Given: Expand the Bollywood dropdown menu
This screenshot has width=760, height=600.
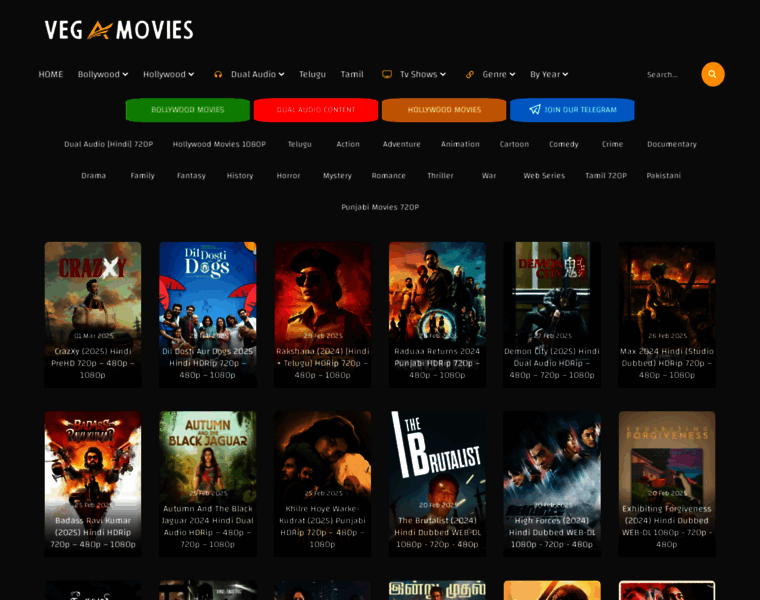Looking at the screenshot, I should click(103, 74).
